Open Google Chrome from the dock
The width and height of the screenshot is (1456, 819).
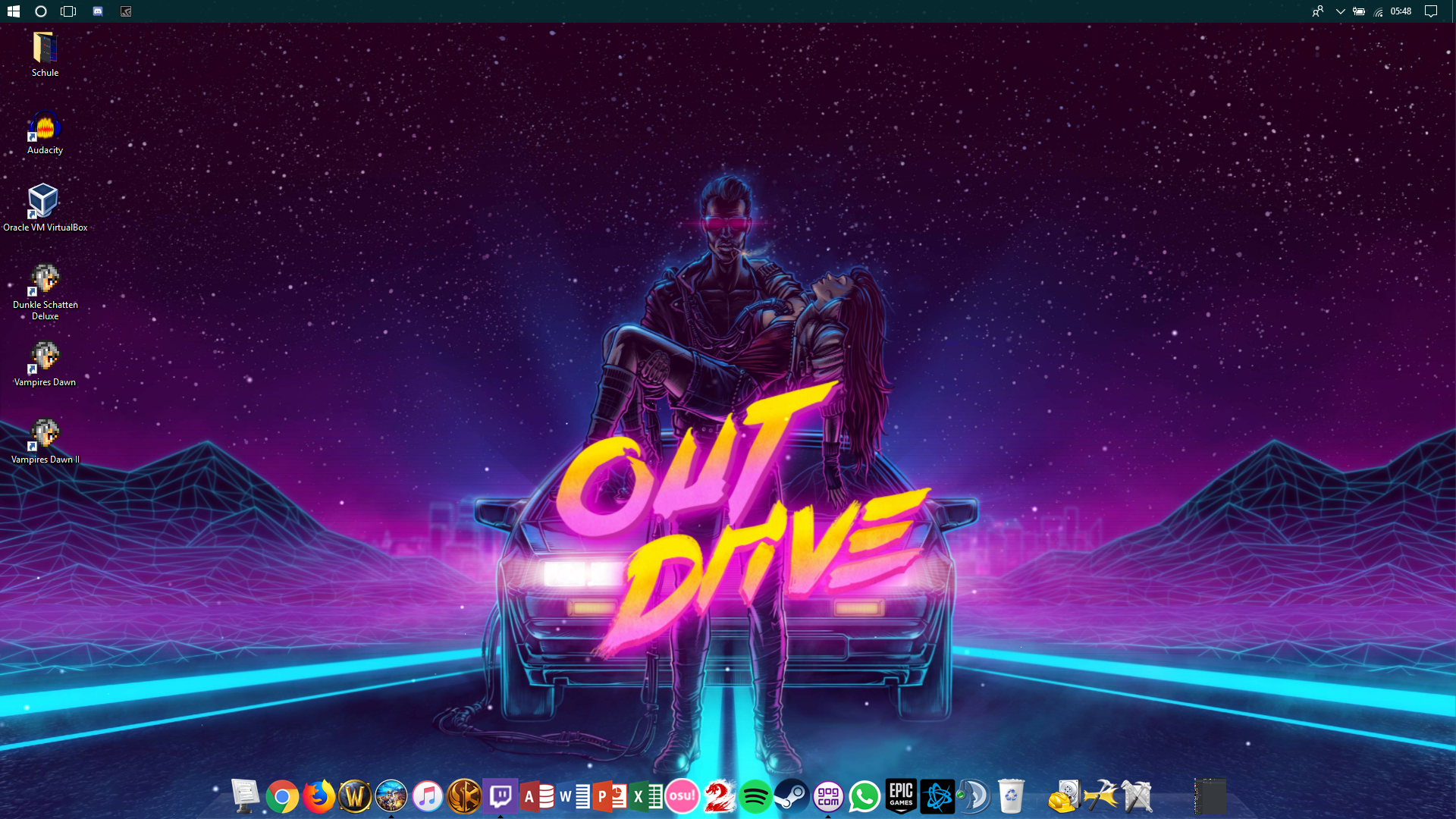point(282,797)
